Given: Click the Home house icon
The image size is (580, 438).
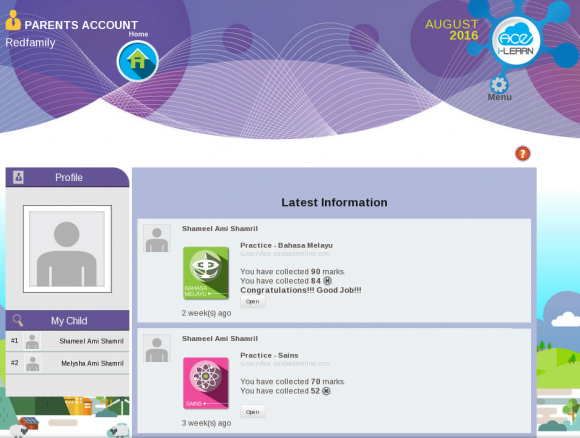Looking at the screenshot, I should pyautogui.click(x=138, y=61).
